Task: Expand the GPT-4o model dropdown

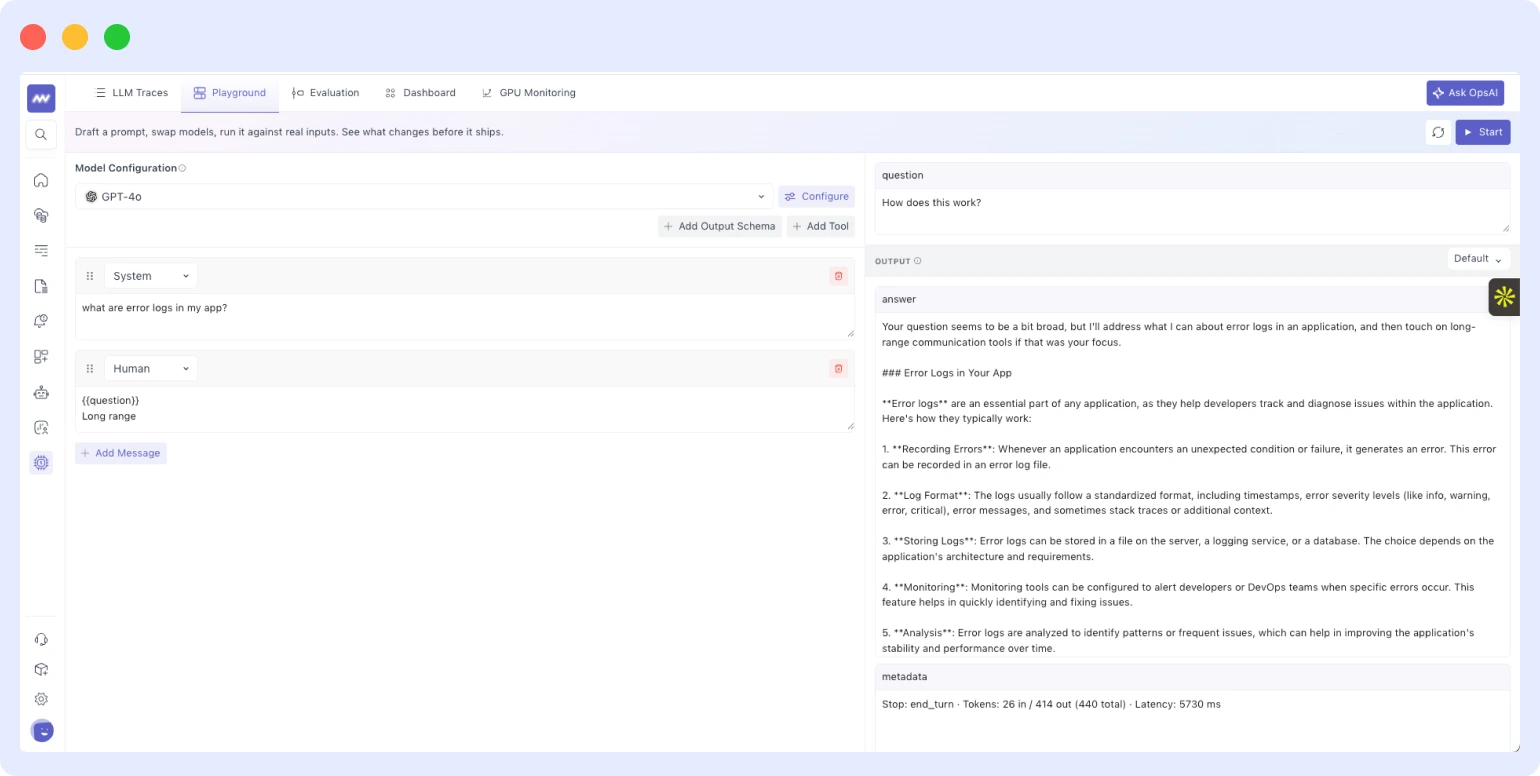Action: 424,196
